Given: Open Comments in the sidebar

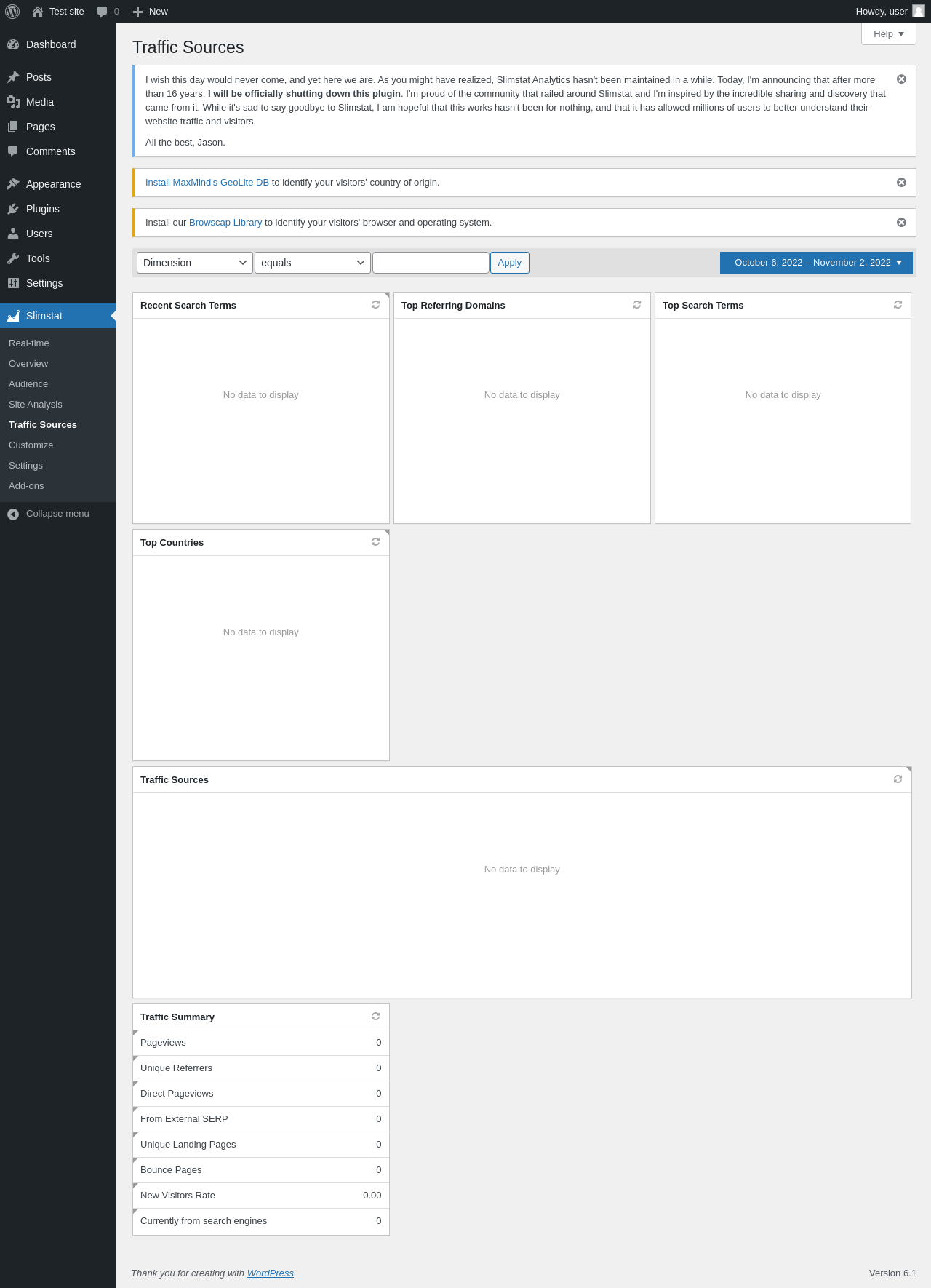Looking at the screenshot, I should coord(58,151).
